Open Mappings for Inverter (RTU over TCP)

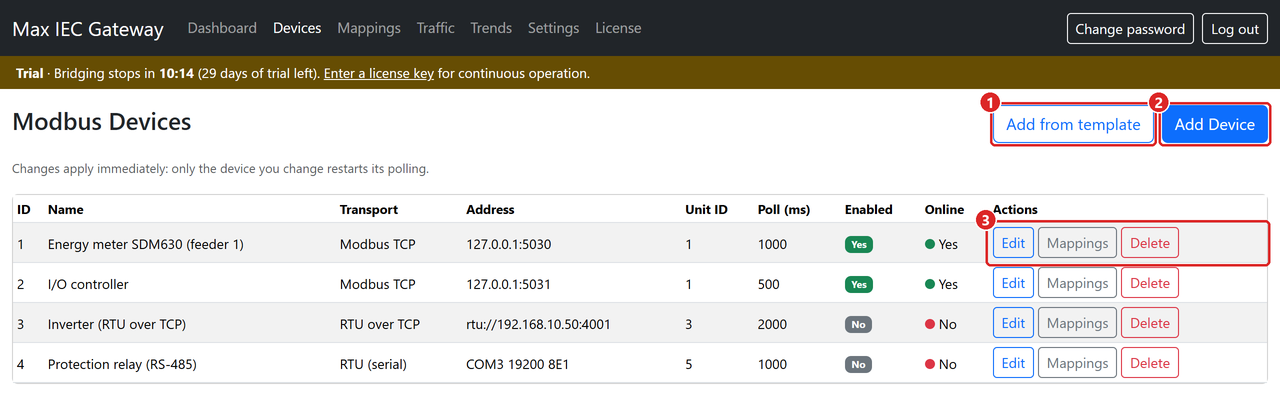pyautogui.click(x=1077, y=323)
